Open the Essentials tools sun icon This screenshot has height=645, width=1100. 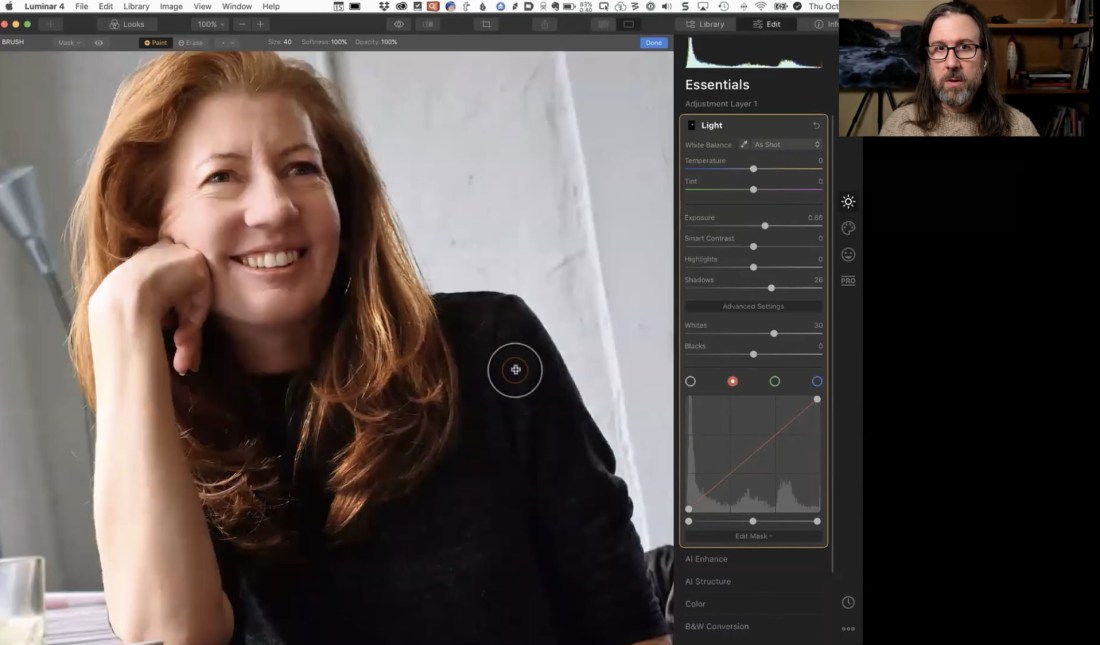point(848,202)
